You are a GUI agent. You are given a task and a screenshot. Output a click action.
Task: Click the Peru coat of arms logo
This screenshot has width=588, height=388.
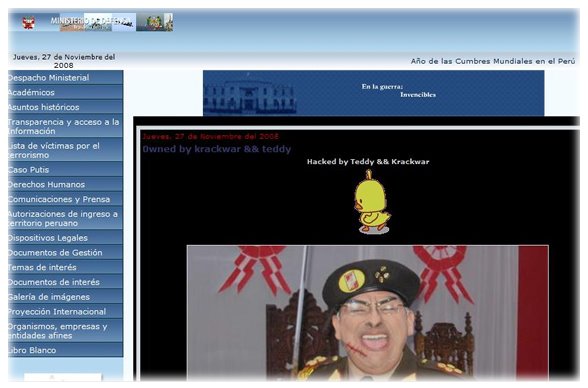point(28,22)
